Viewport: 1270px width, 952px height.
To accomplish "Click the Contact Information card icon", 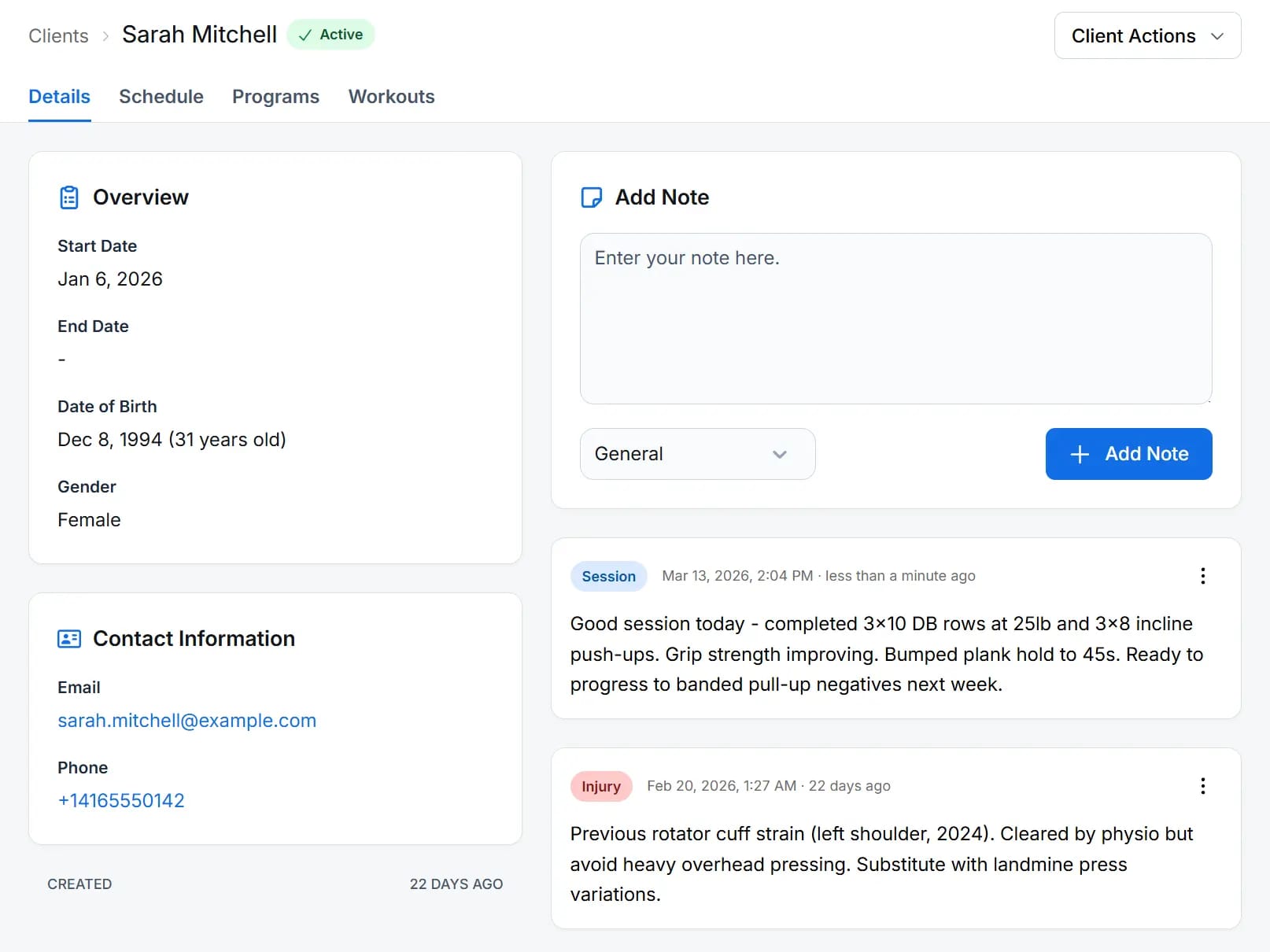I will (69, 638).
